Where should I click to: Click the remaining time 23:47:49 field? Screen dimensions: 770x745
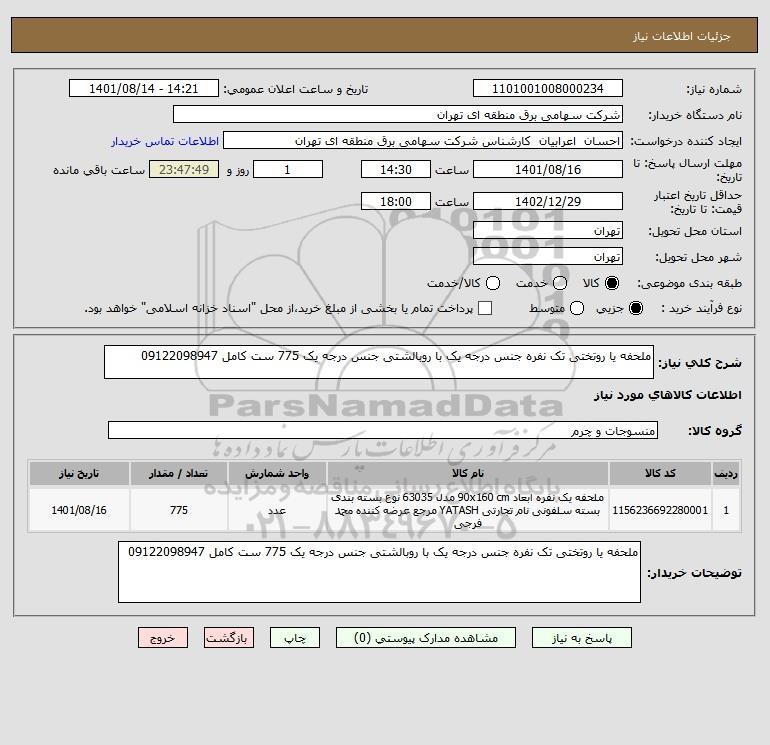tap(184, 169)
